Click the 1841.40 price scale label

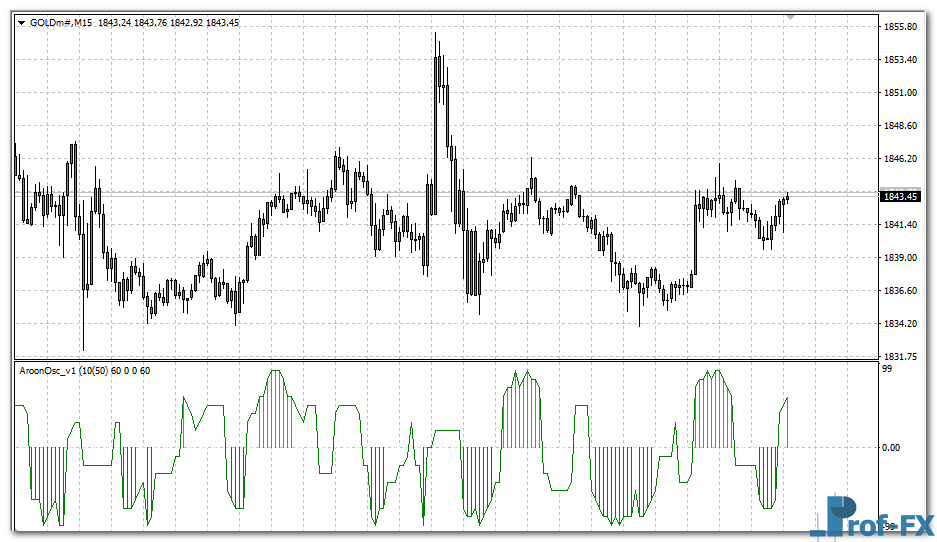[x=900, y=225]
